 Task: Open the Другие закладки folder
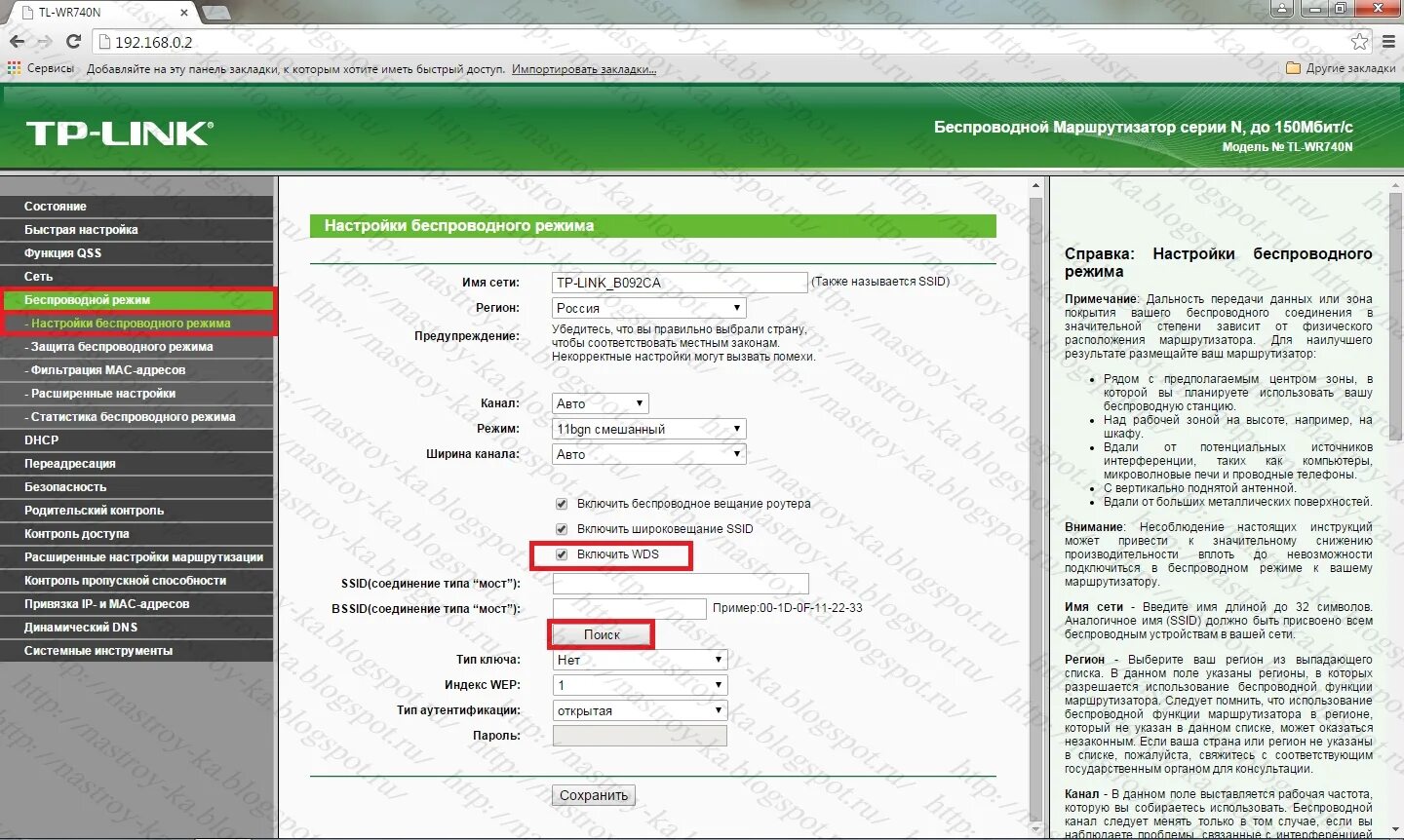point(1341,68)
